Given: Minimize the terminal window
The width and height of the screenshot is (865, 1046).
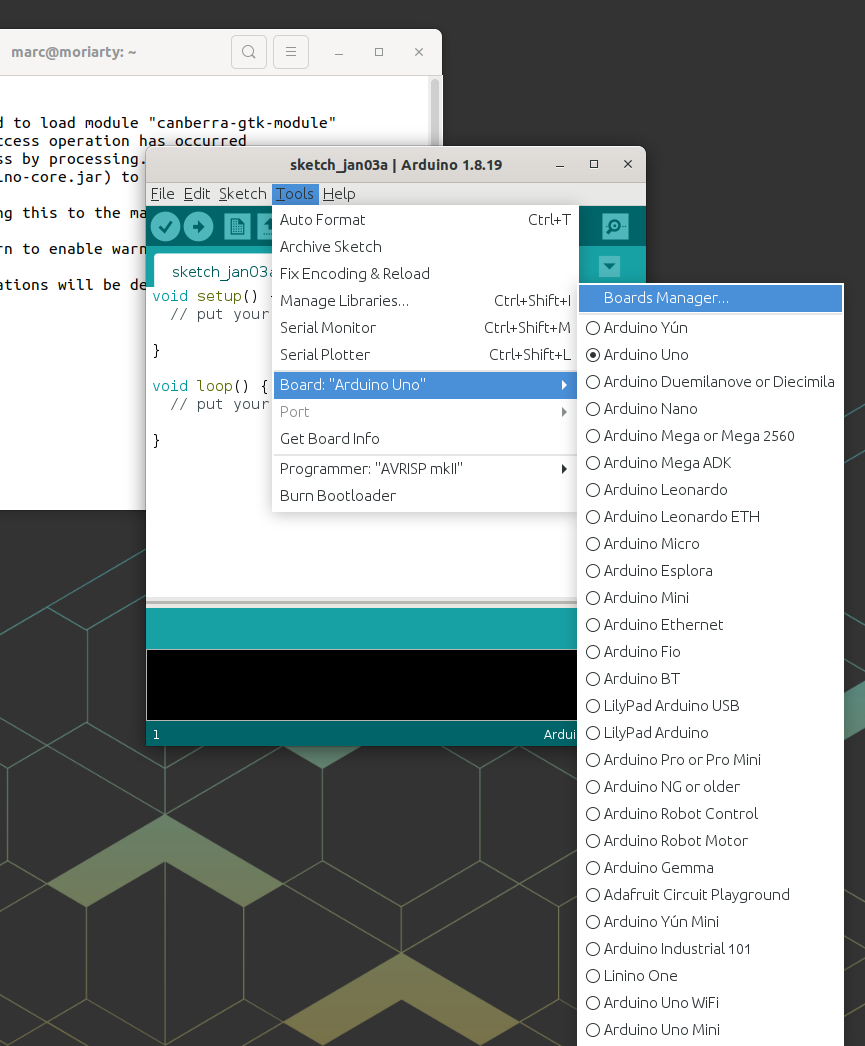Looking at the screenshot, I should coord(339,52).
